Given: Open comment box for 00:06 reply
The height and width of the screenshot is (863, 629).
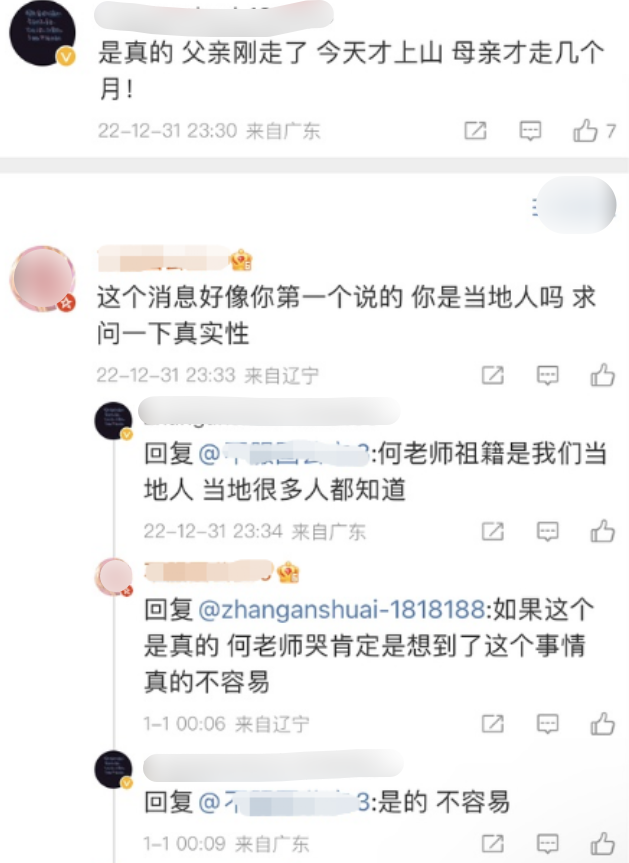Looking at the screenshot, I should point(548,723).
